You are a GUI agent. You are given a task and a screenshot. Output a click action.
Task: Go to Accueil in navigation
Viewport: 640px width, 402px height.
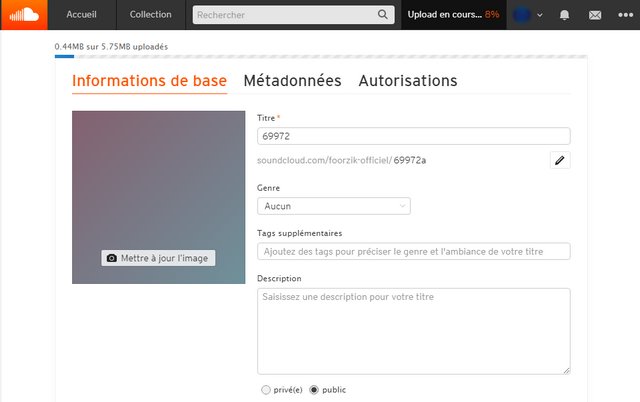(x=81, y=15)
